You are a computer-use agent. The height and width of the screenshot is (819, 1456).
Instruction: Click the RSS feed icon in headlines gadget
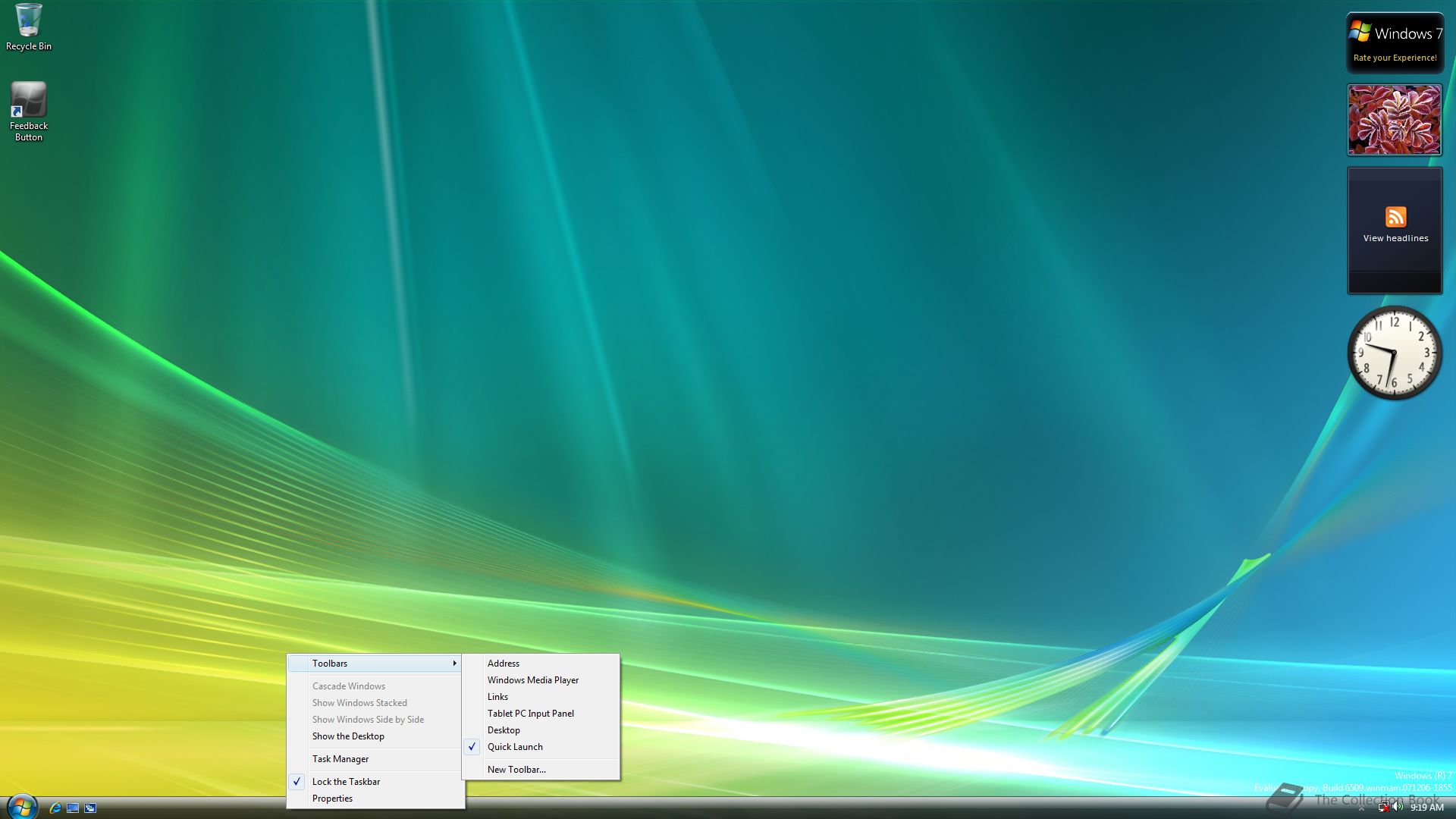point(1395,217)
